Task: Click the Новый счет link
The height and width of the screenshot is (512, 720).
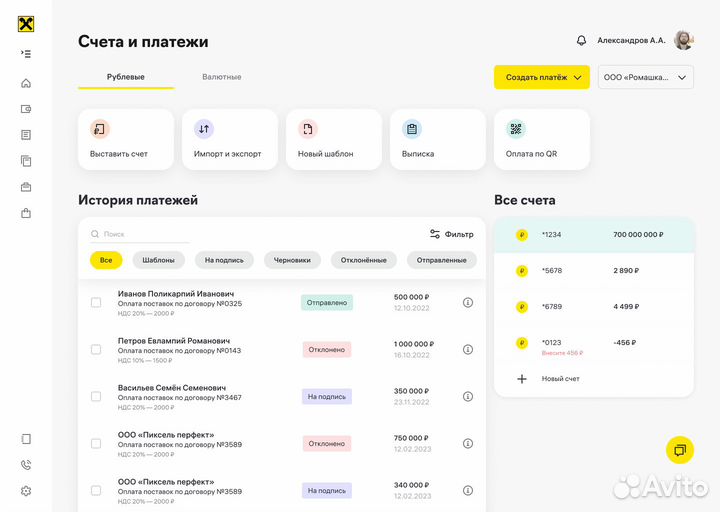Action: tap(560, 379)
